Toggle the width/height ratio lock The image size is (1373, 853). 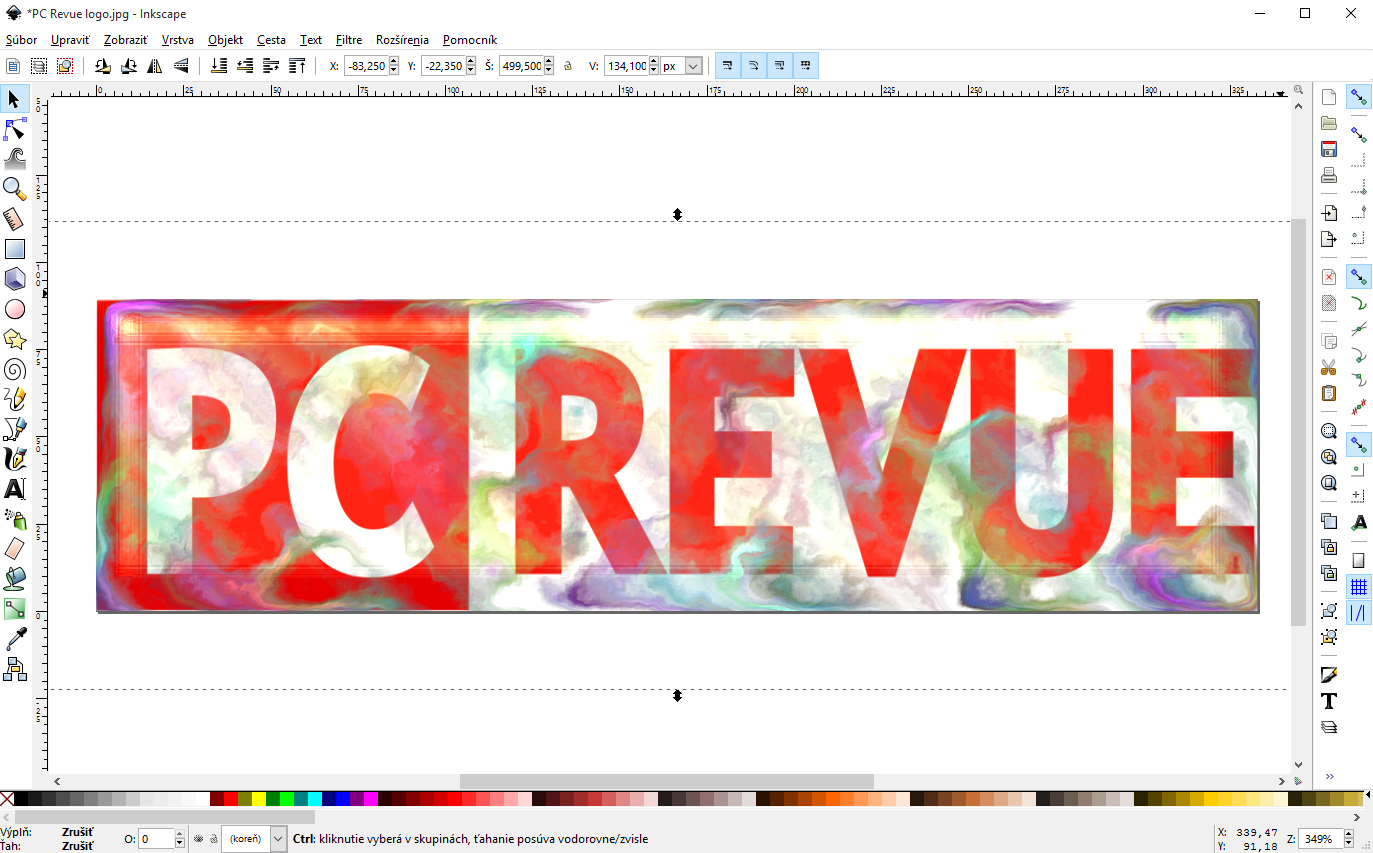[568, 66]
